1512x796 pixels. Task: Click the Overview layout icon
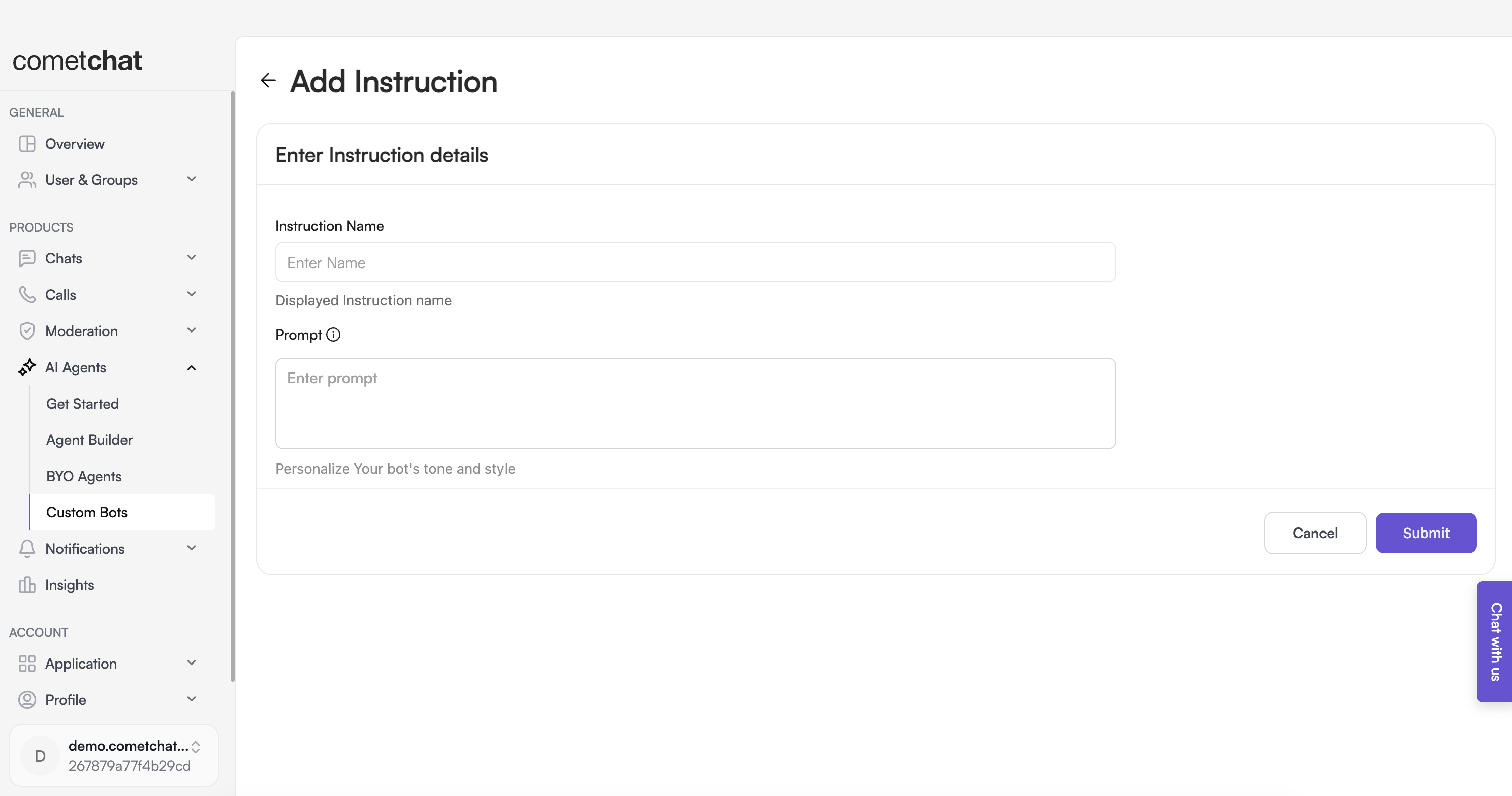point(27,144)
